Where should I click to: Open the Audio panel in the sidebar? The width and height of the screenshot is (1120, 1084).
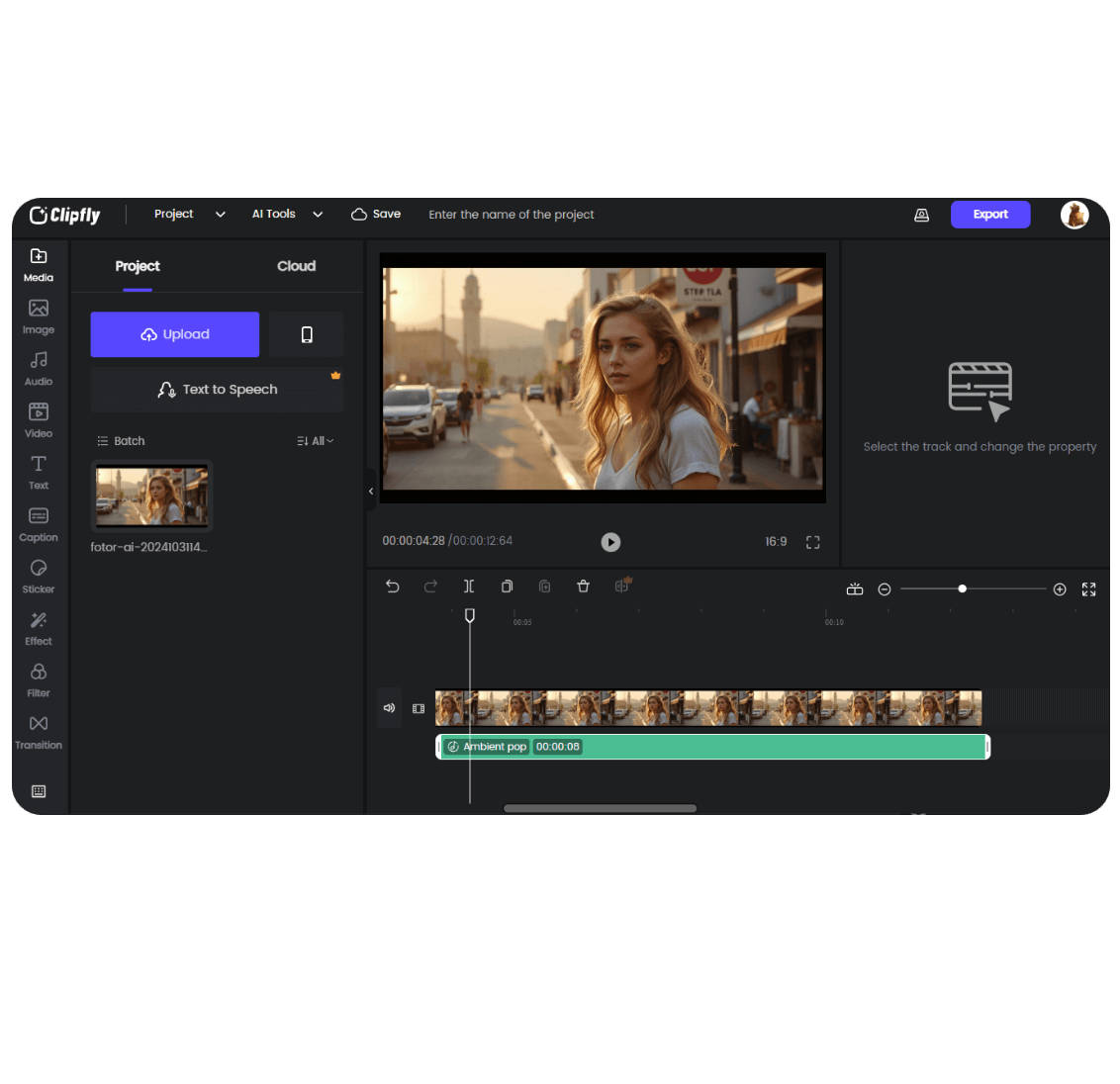[x=38, y=366]
